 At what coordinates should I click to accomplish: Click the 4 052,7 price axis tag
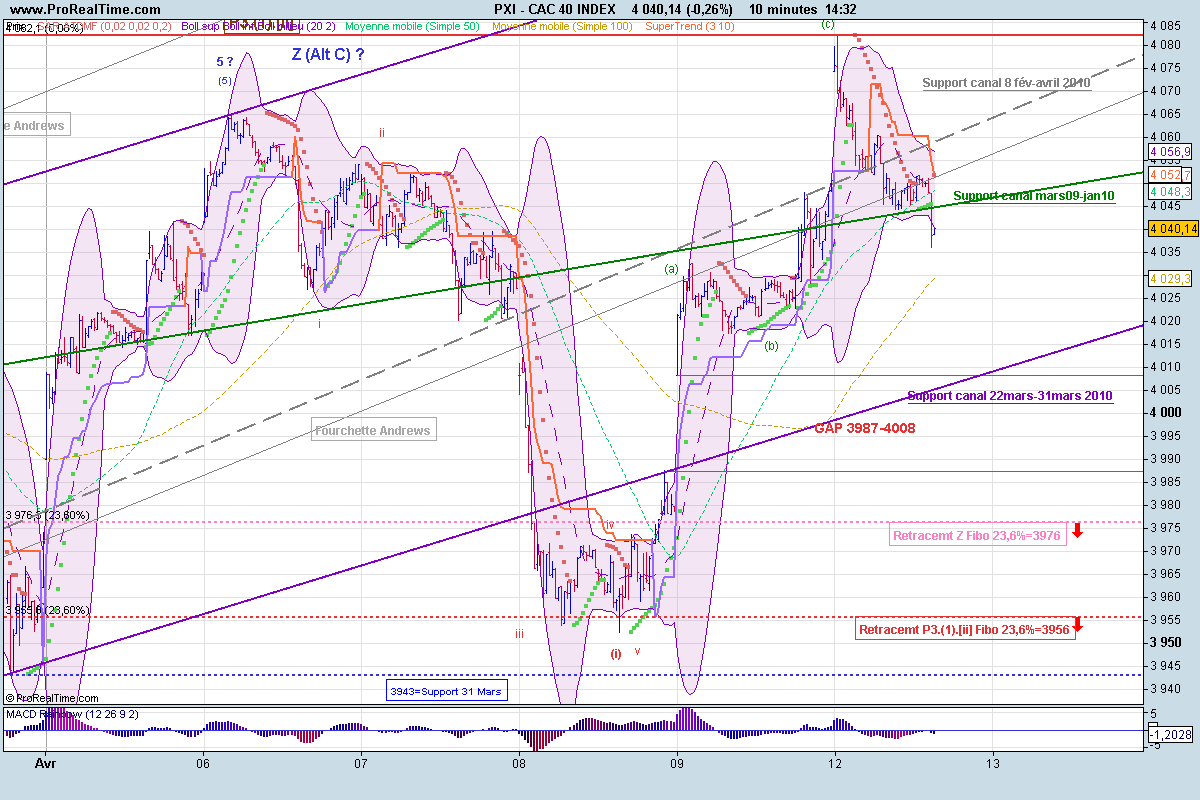(1171, 175)
